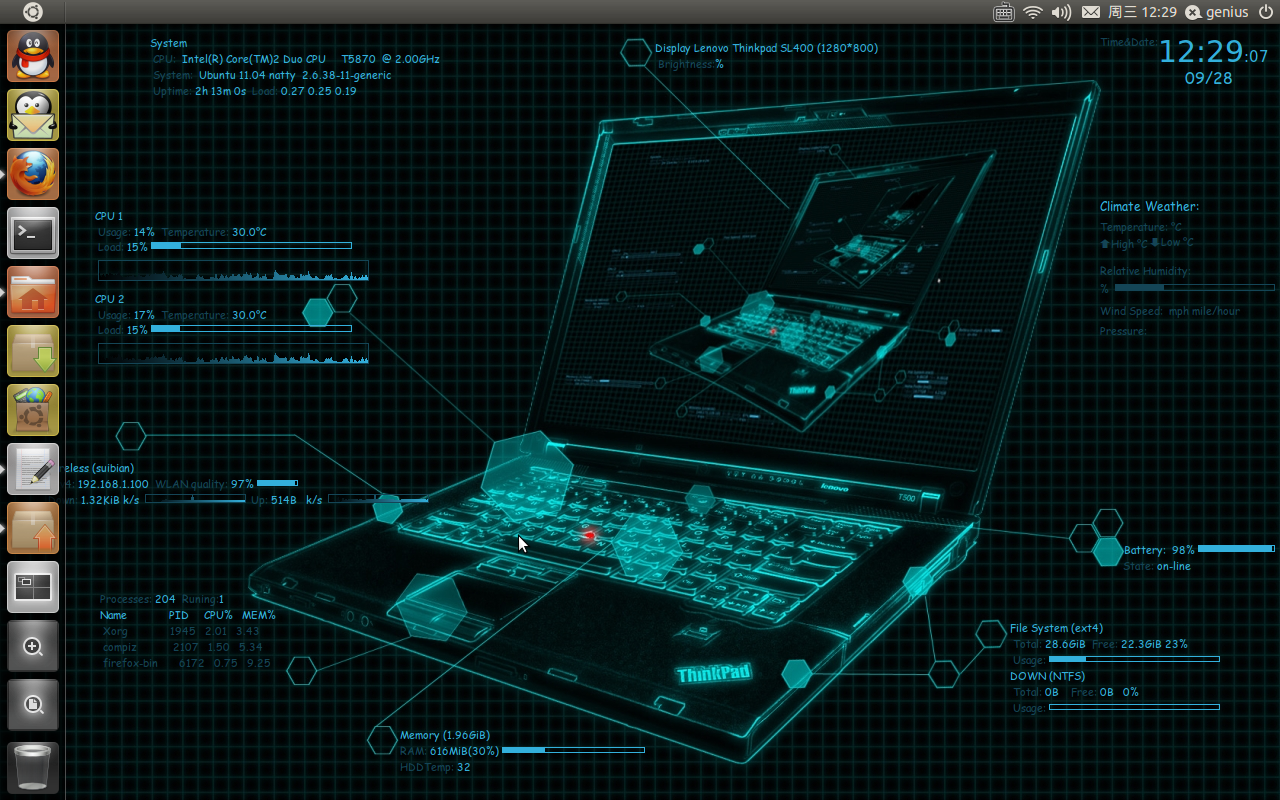This screenshot has width=1280, height=800.
Task: Open the text editor with pencil icon
Action: click(x=33, y=469)
